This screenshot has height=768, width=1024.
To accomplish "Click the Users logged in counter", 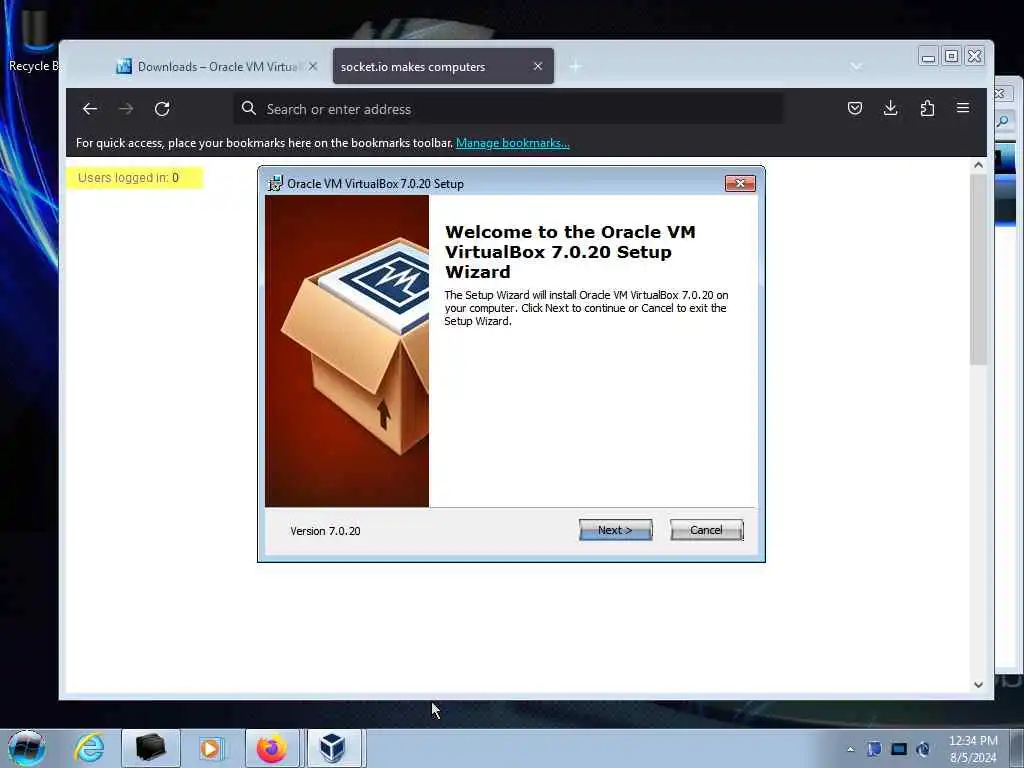I will click(135, 178).
